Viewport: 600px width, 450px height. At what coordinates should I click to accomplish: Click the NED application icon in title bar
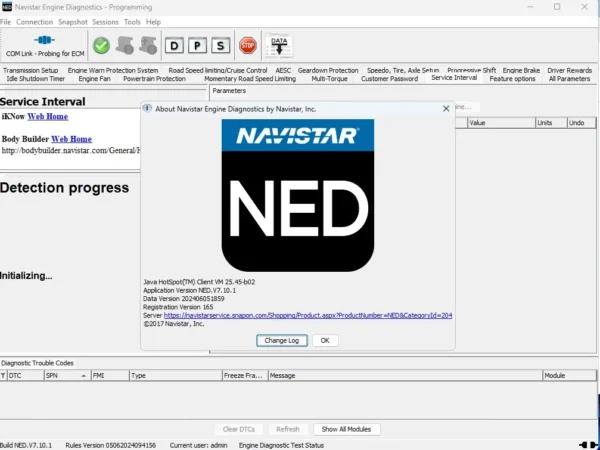coord(7,7)
